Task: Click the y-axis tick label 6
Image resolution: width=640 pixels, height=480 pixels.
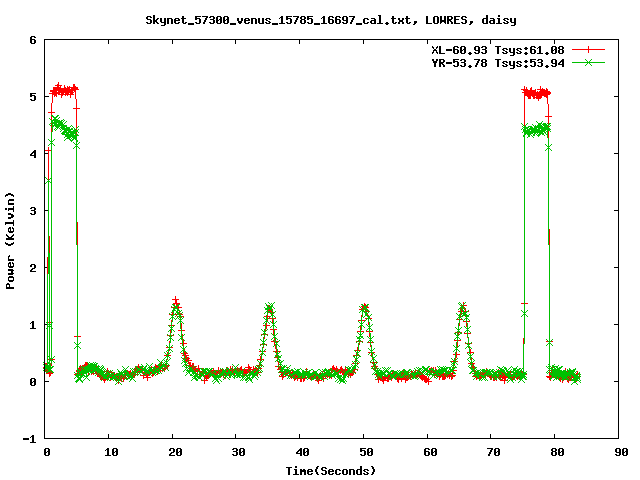Action: pyautogui.click(x=33, y=41)
